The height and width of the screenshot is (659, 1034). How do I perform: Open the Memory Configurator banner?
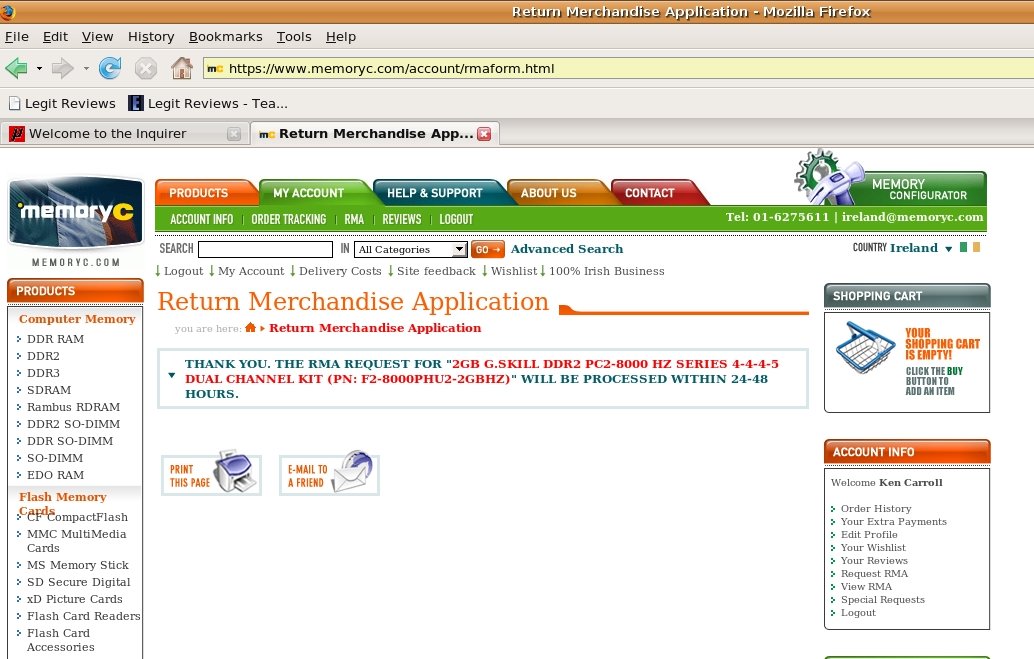click(x=891, y=178)
